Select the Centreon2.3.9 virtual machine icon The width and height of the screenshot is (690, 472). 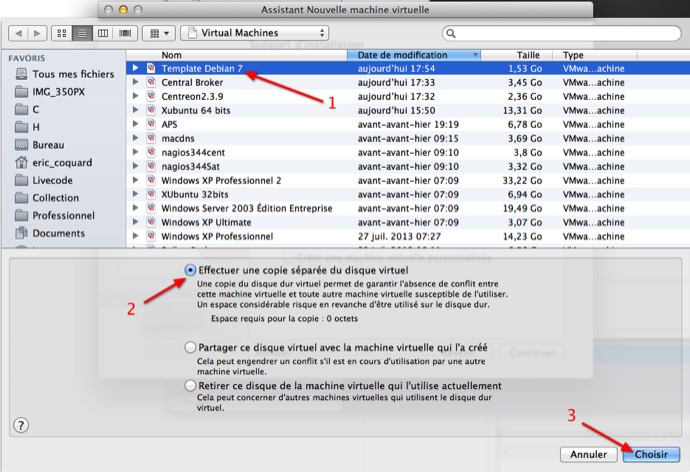pos(151,96)
